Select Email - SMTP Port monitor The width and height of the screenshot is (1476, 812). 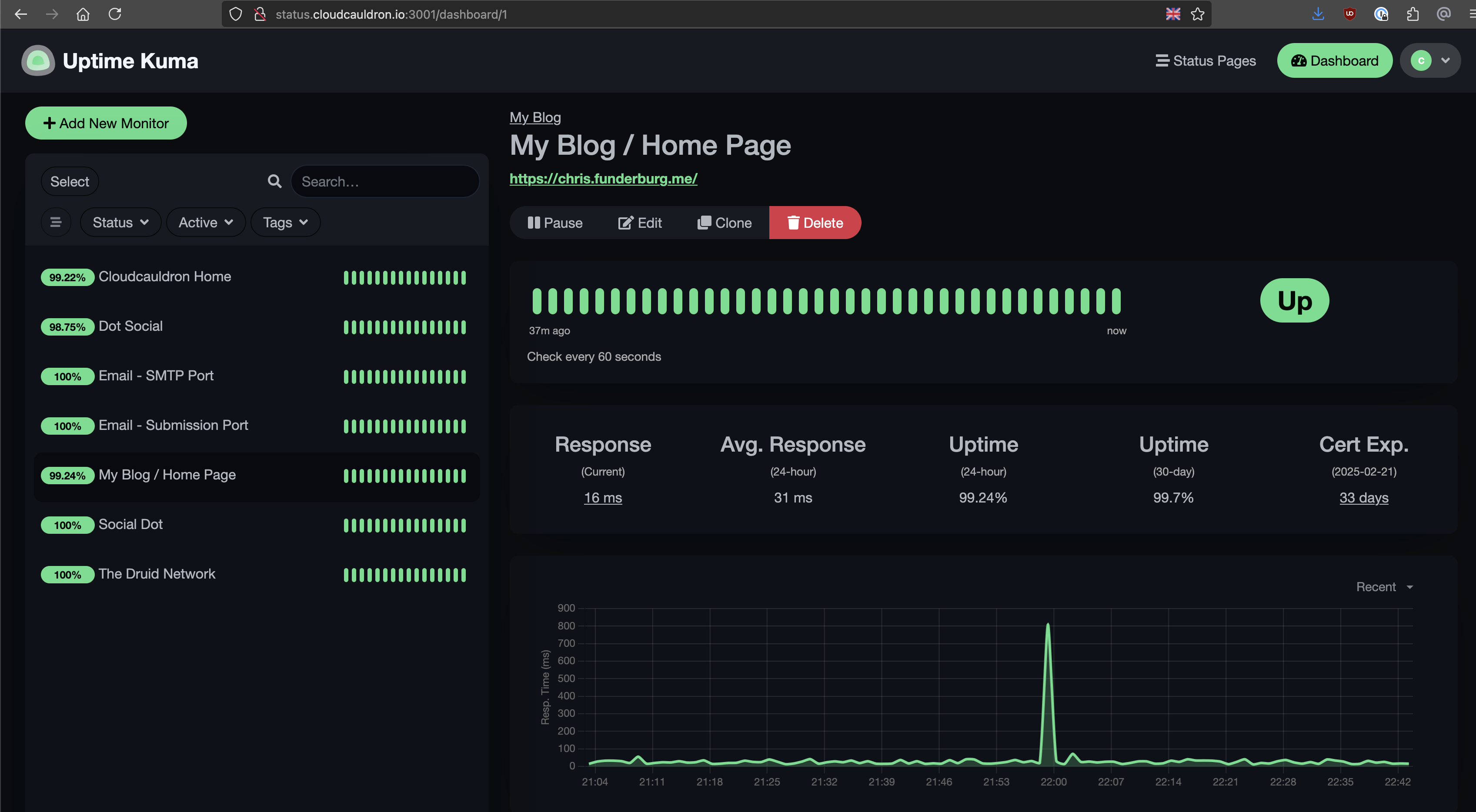(257, 376)
